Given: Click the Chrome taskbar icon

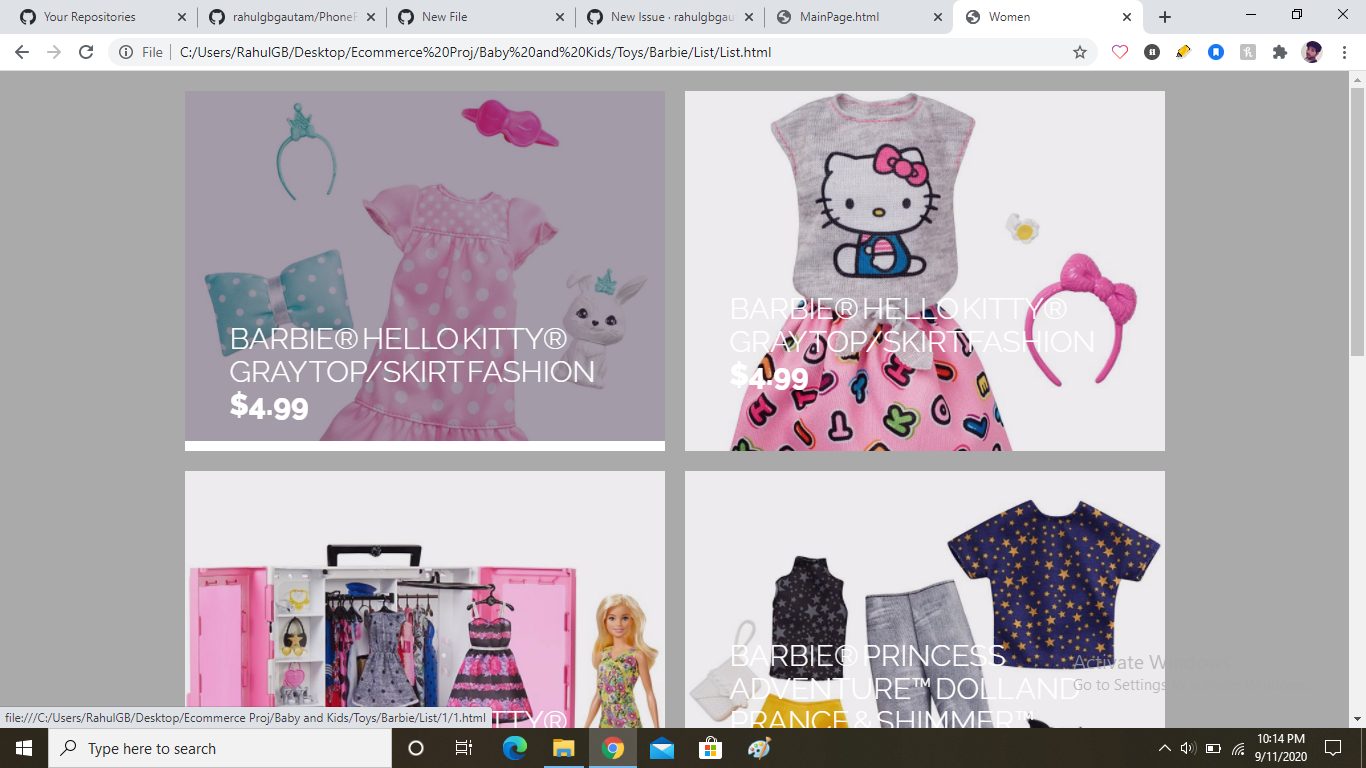Looking at the screenshot, I should [x=612, y=748].
